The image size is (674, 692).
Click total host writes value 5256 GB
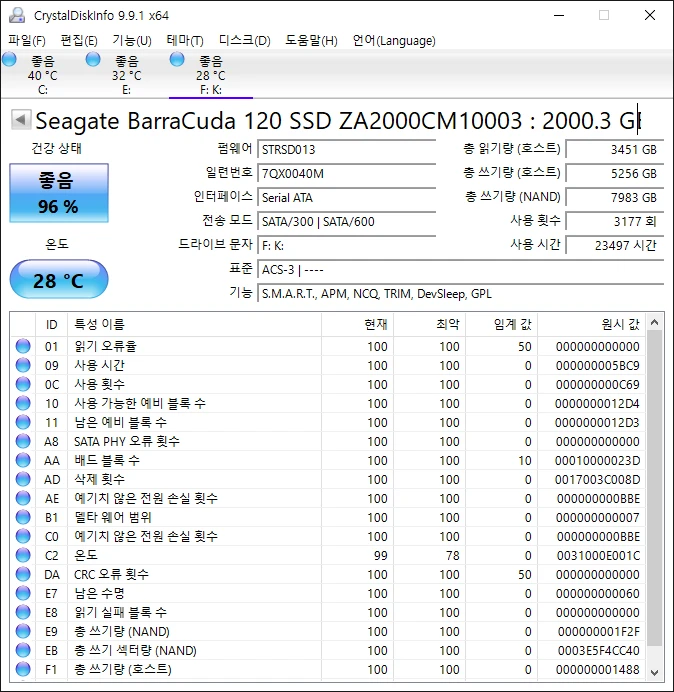pyautogui.click(x=614, y=173)
